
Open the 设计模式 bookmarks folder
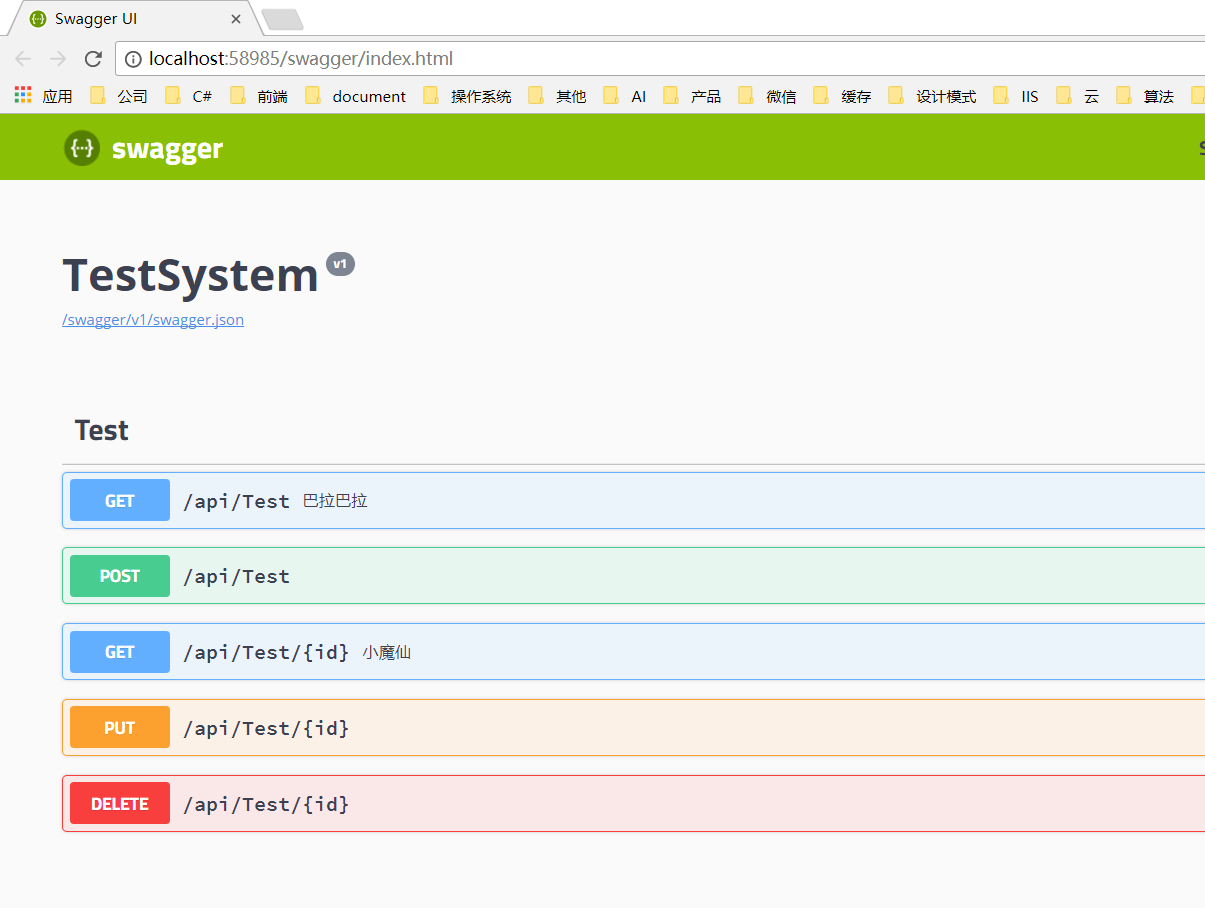tap(933, 96)
